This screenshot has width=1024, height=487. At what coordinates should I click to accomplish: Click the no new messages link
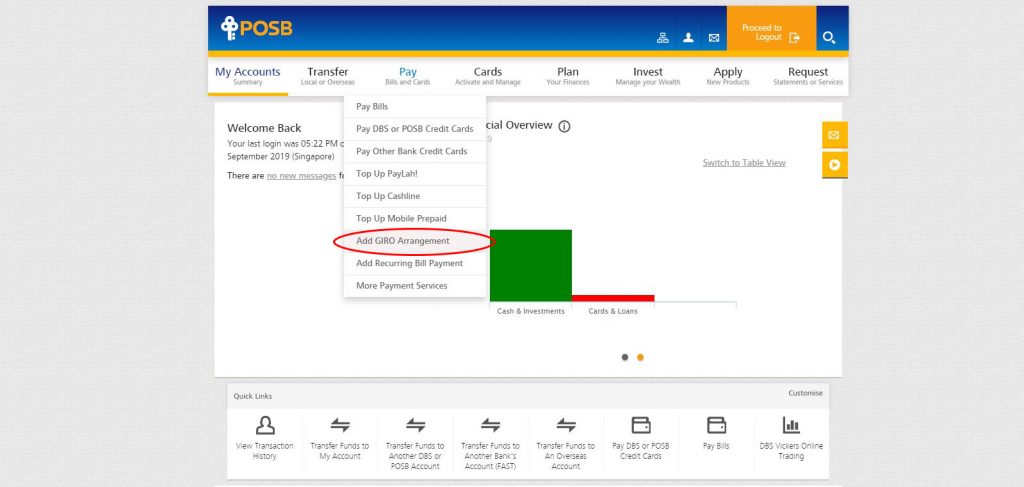pos(301,176)
